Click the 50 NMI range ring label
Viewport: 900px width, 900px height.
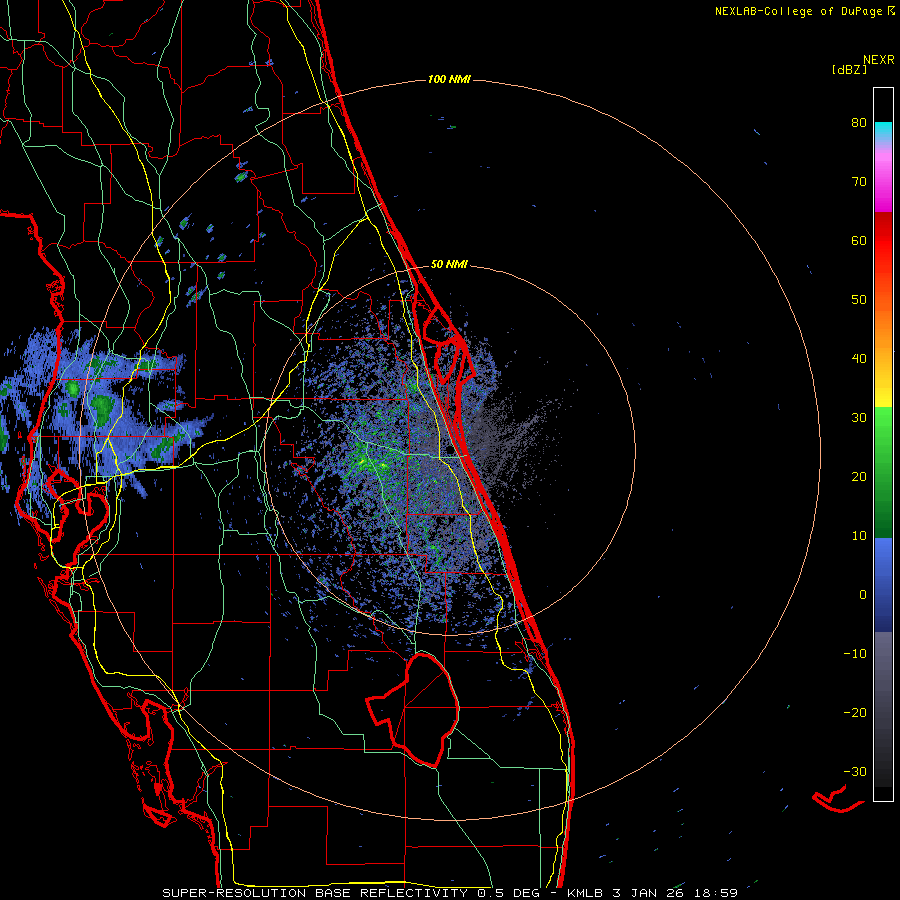point(449,265)
